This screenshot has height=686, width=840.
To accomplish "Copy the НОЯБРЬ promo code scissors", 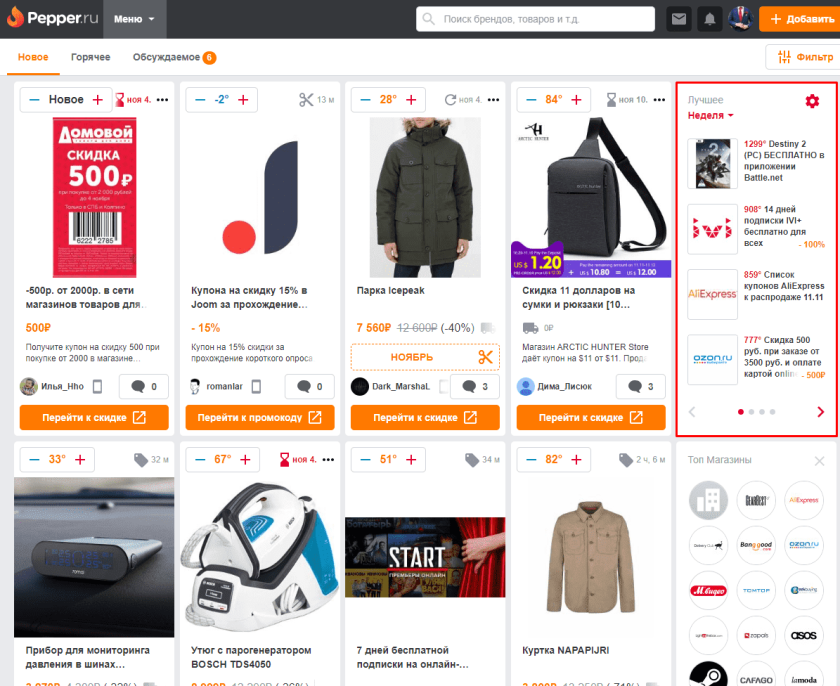I will (x=485, y=357).
